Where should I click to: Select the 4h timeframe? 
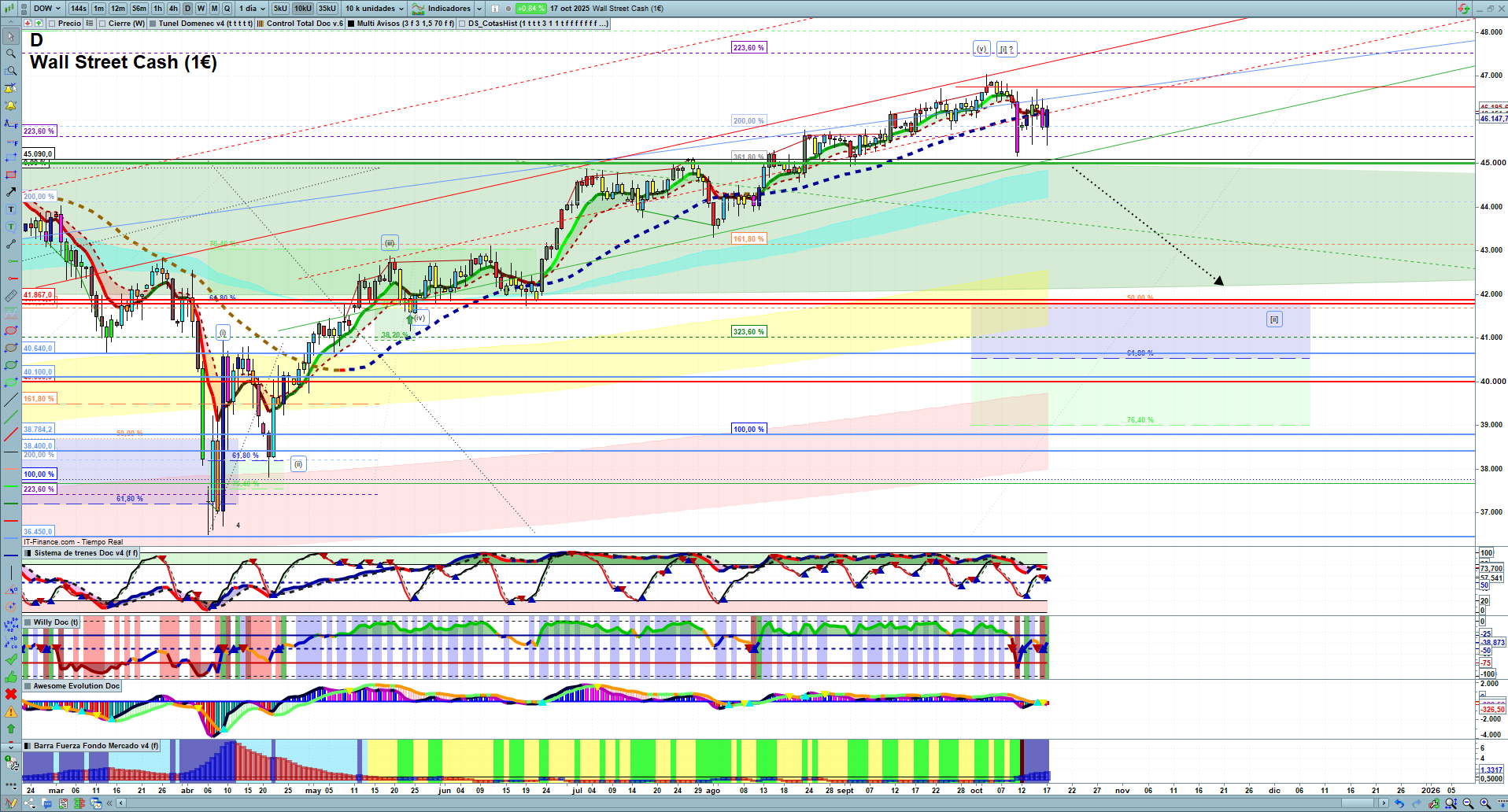[174, 9]
